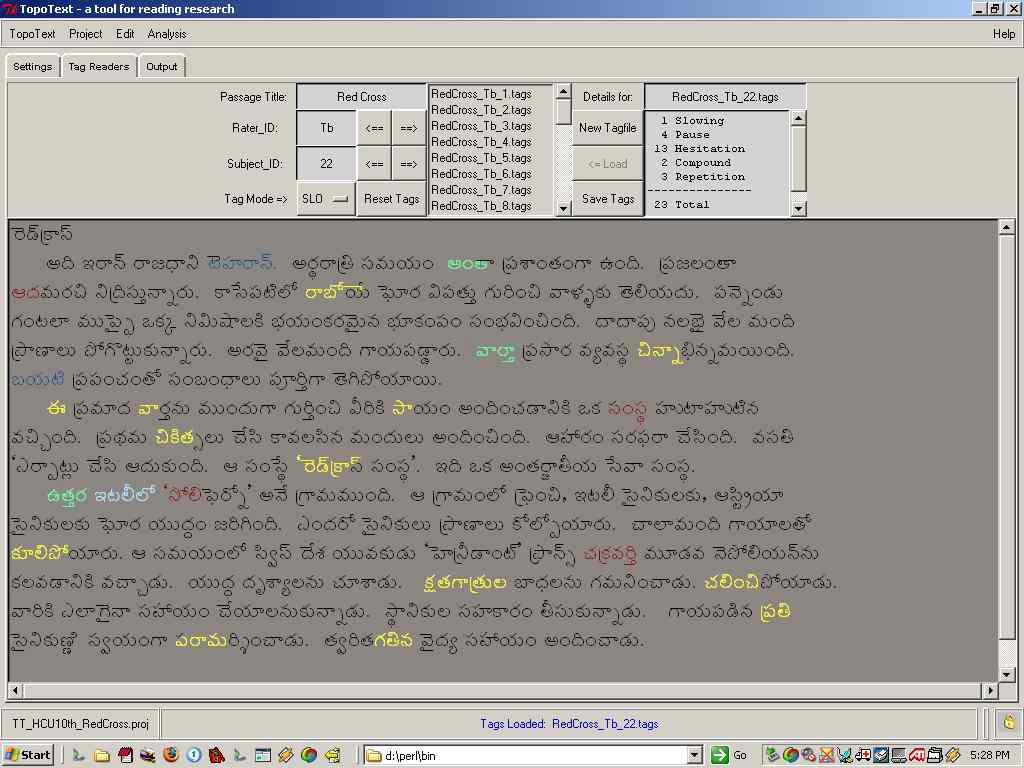This screenshot has height=768, width=1024.
Task: Click the Subject_ID field showing 22
Action: click(327, 164)
